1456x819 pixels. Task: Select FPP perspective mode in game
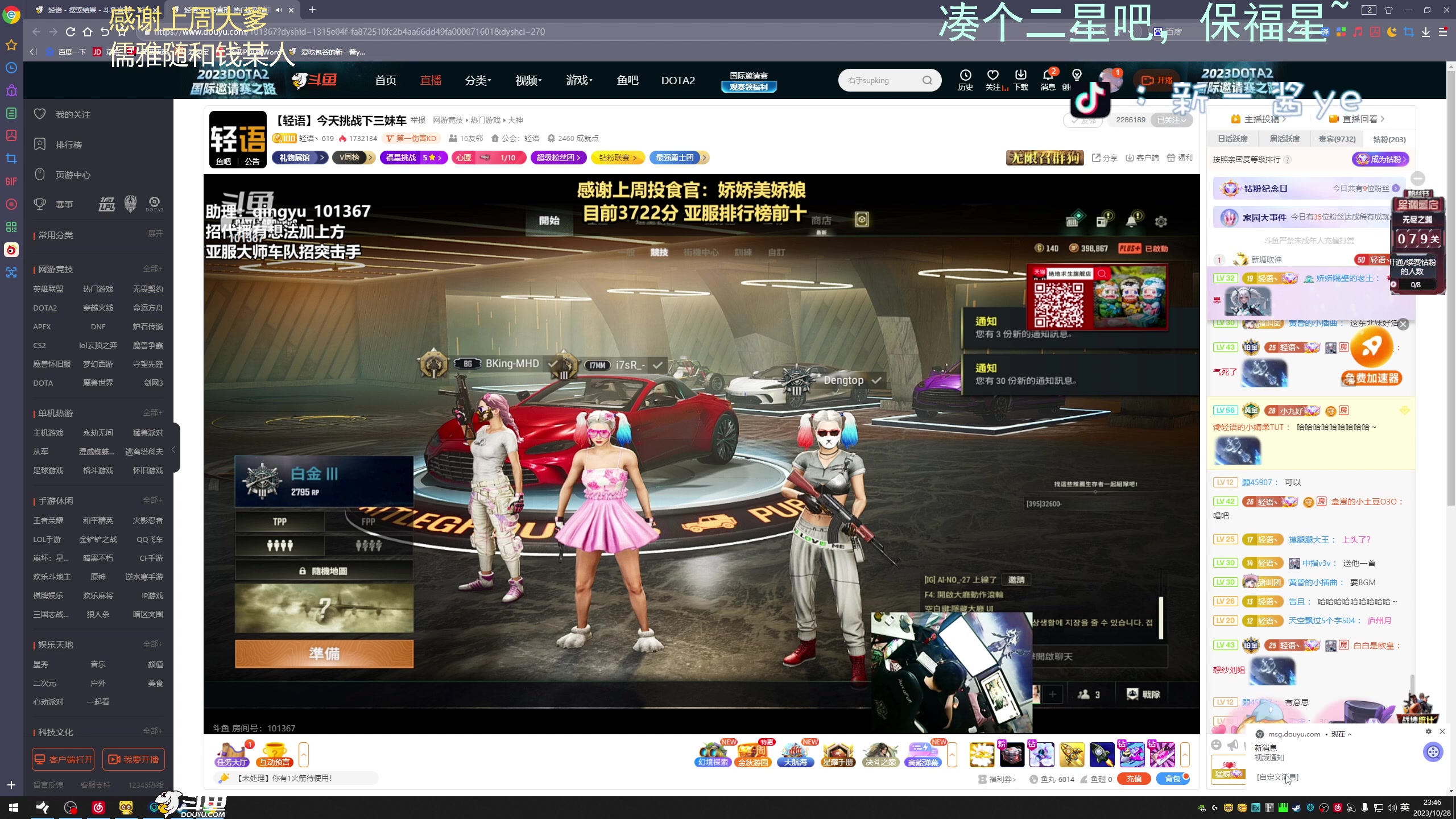(x=369, y=522)
